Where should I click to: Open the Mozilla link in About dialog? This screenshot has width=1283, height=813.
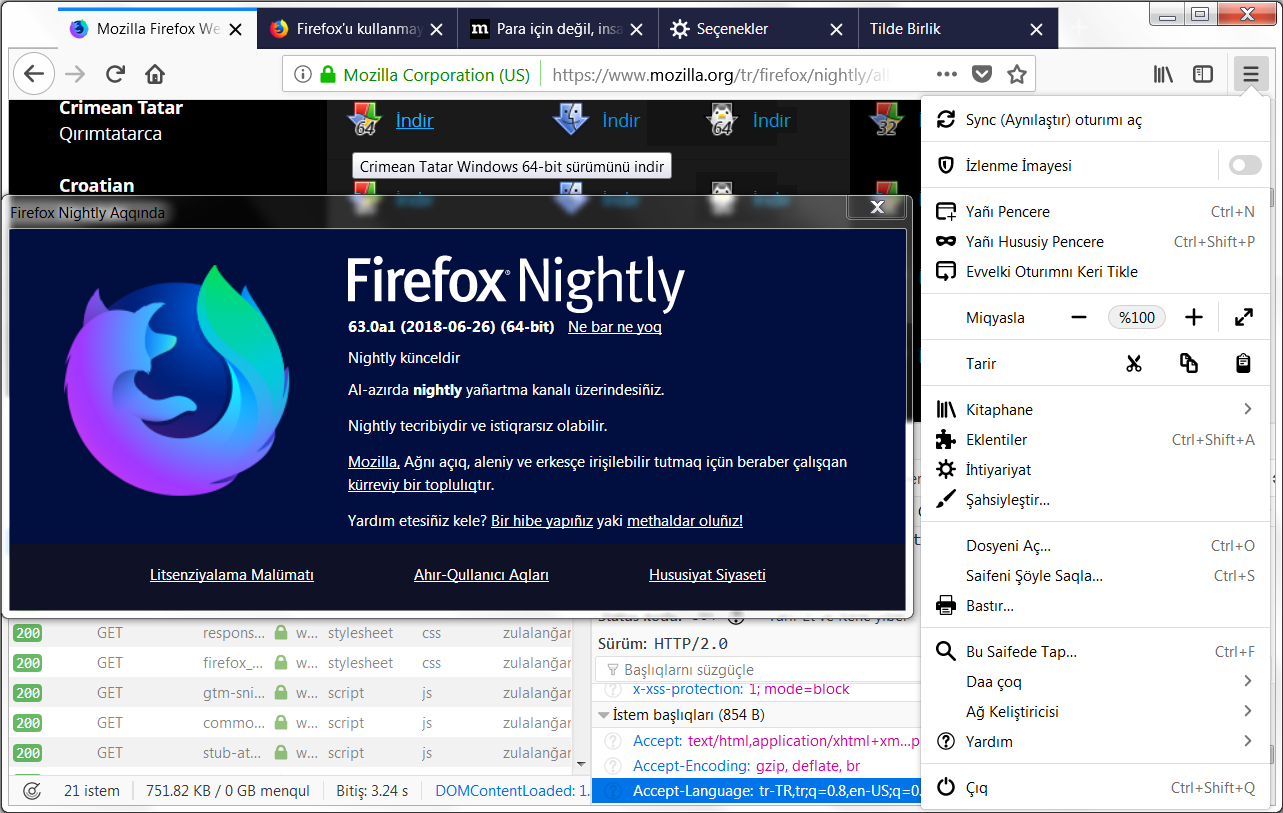[x=373, y=462]
